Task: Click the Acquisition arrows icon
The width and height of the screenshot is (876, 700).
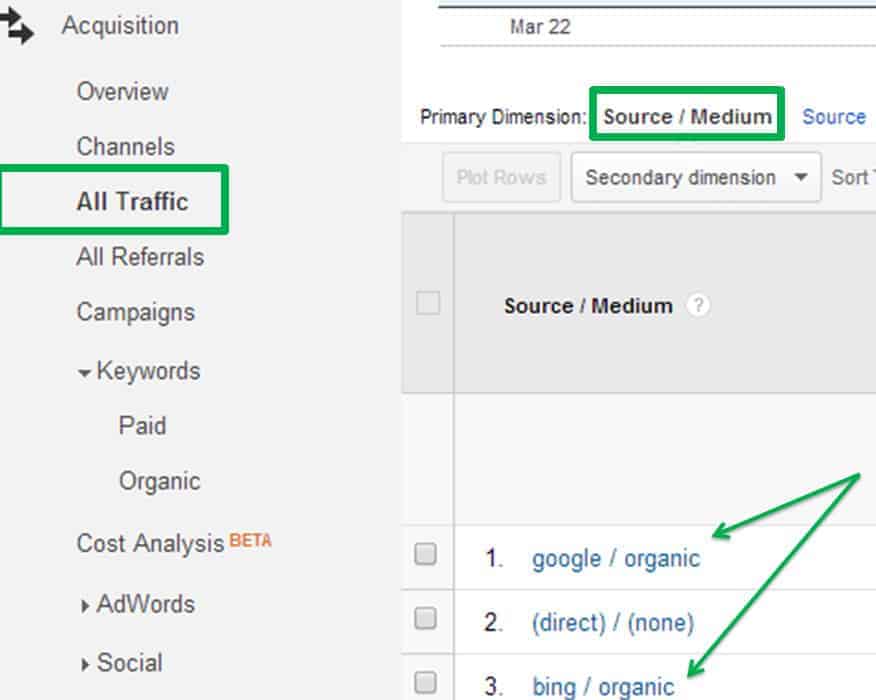Action: (16, 25)
